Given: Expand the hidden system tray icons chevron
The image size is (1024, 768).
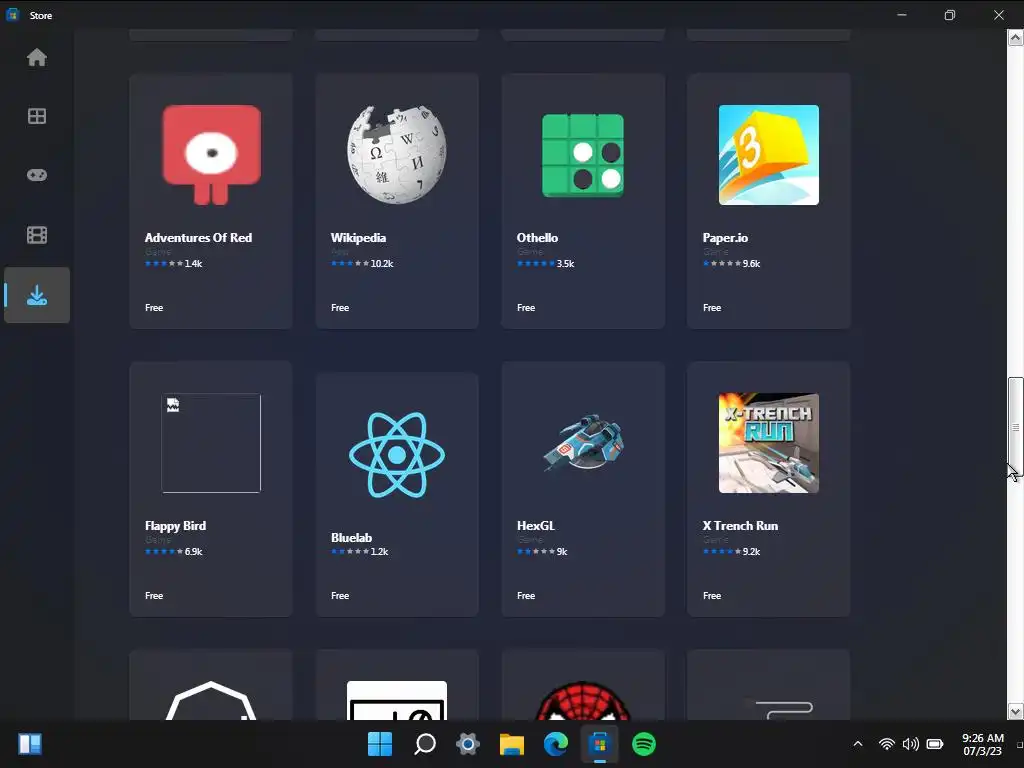Looking at the screenshot, I should (858, 744).
